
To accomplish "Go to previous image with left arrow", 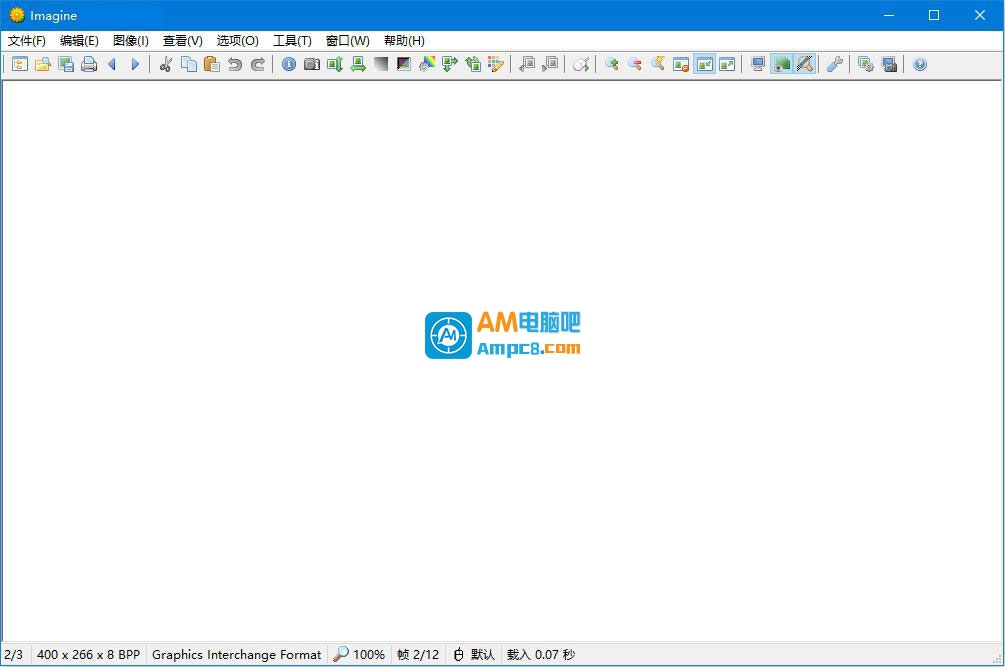I will pos(112,64).
